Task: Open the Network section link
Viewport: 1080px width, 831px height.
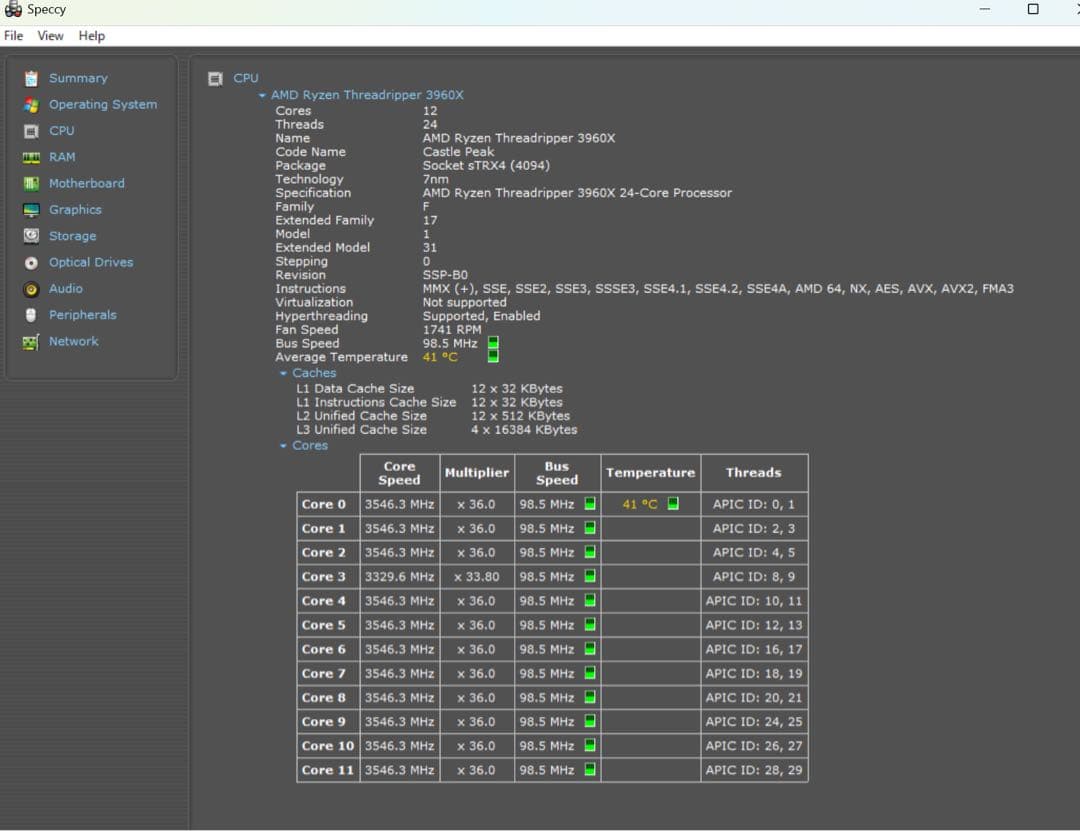Action: [74, 342]
